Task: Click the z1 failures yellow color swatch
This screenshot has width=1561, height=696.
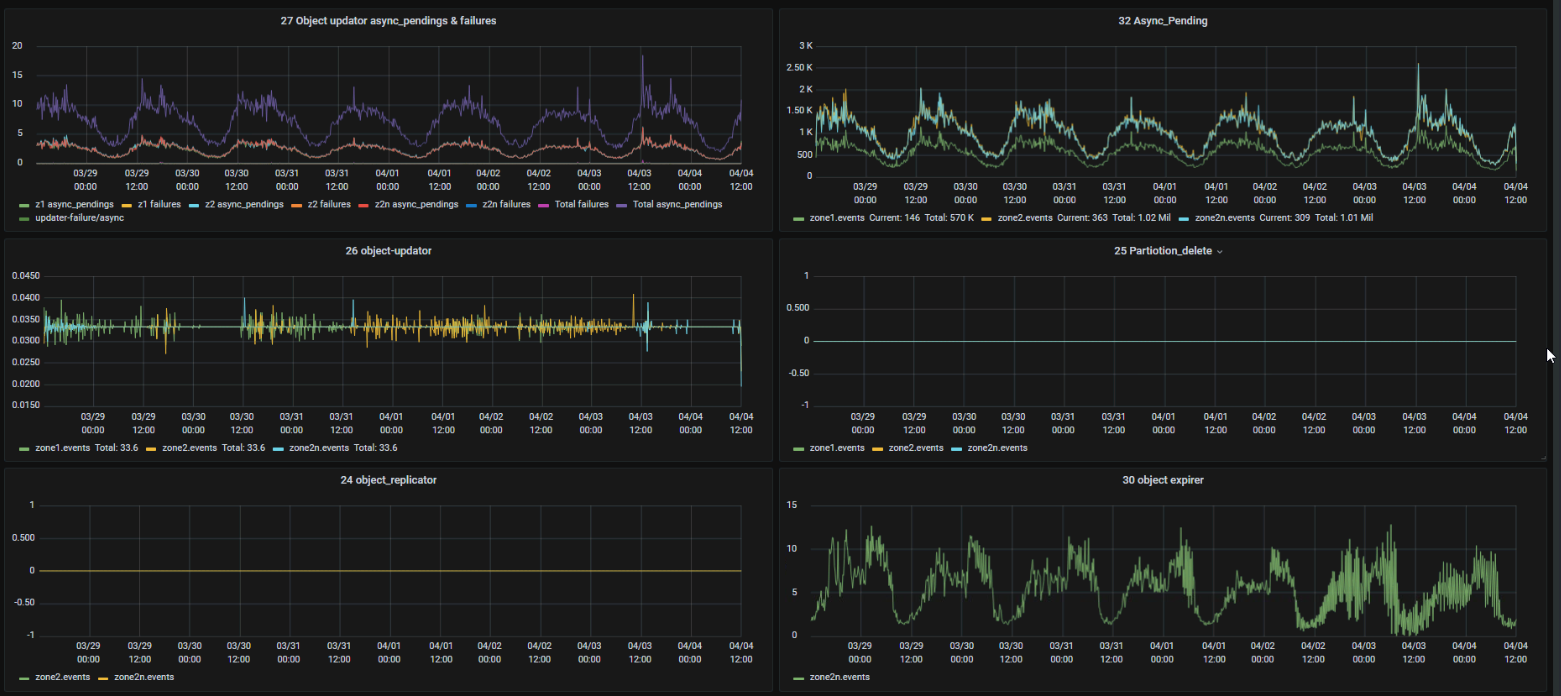Action: tap(125, 204)
